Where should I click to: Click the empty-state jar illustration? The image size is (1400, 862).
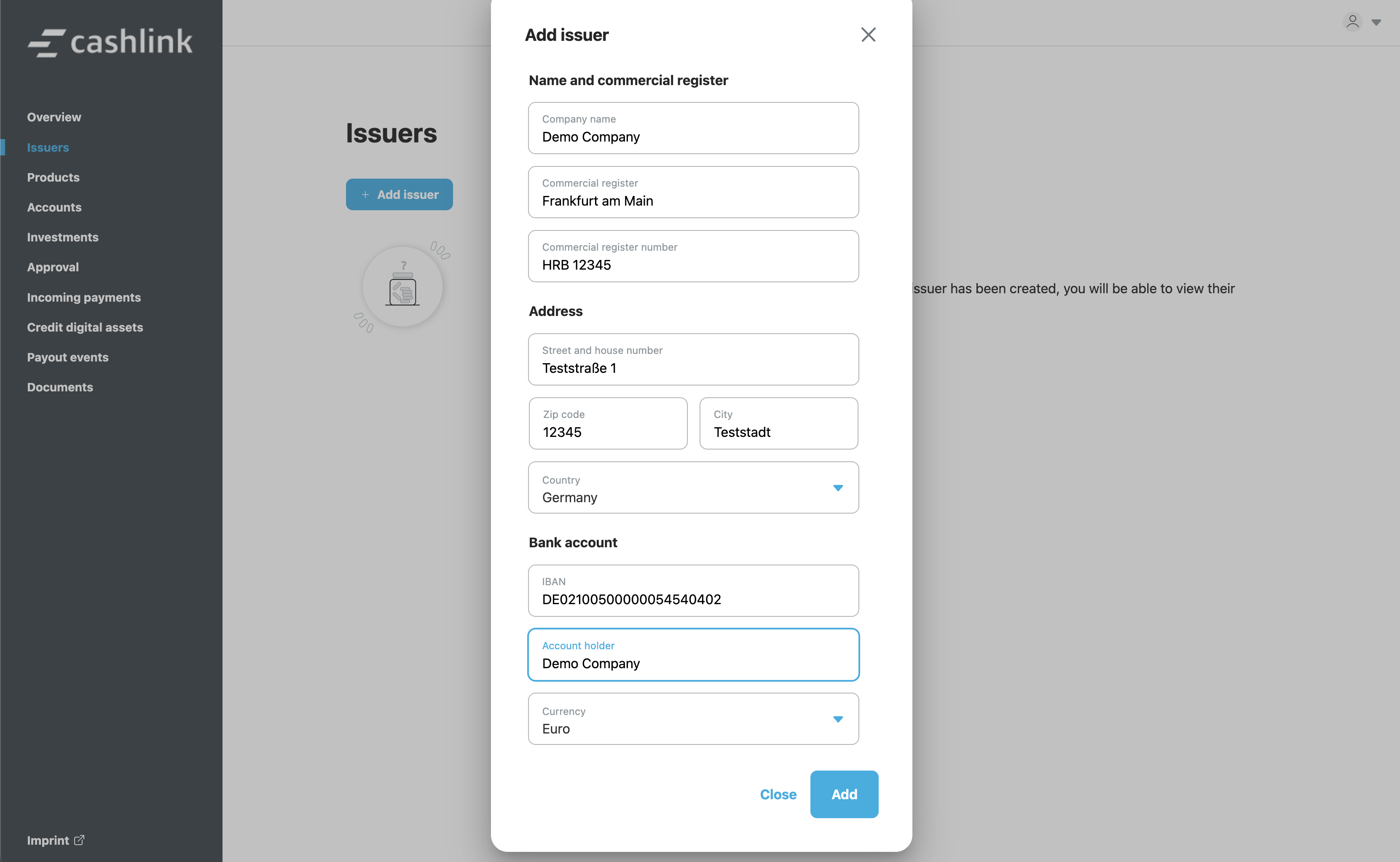pyautogui.click(x=402, y=287)
